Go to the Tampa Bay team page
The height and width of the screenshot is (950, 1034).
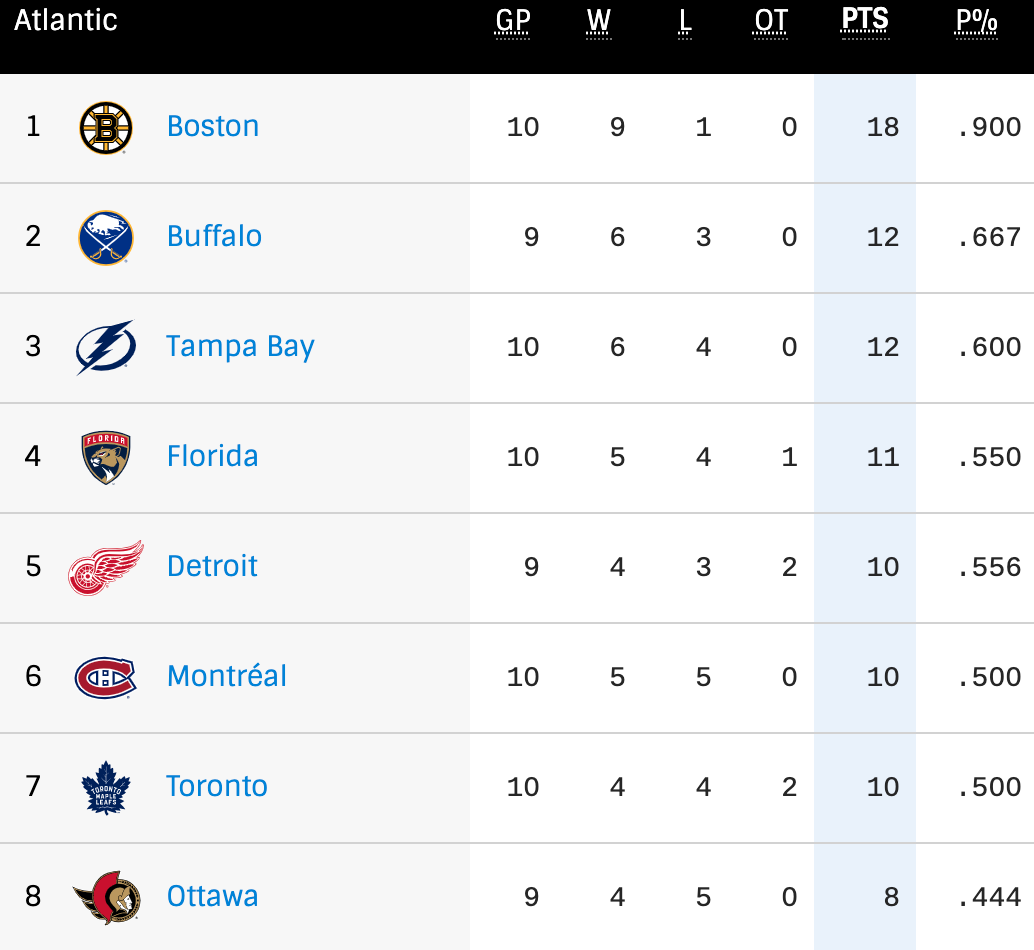tap(240, 347)
